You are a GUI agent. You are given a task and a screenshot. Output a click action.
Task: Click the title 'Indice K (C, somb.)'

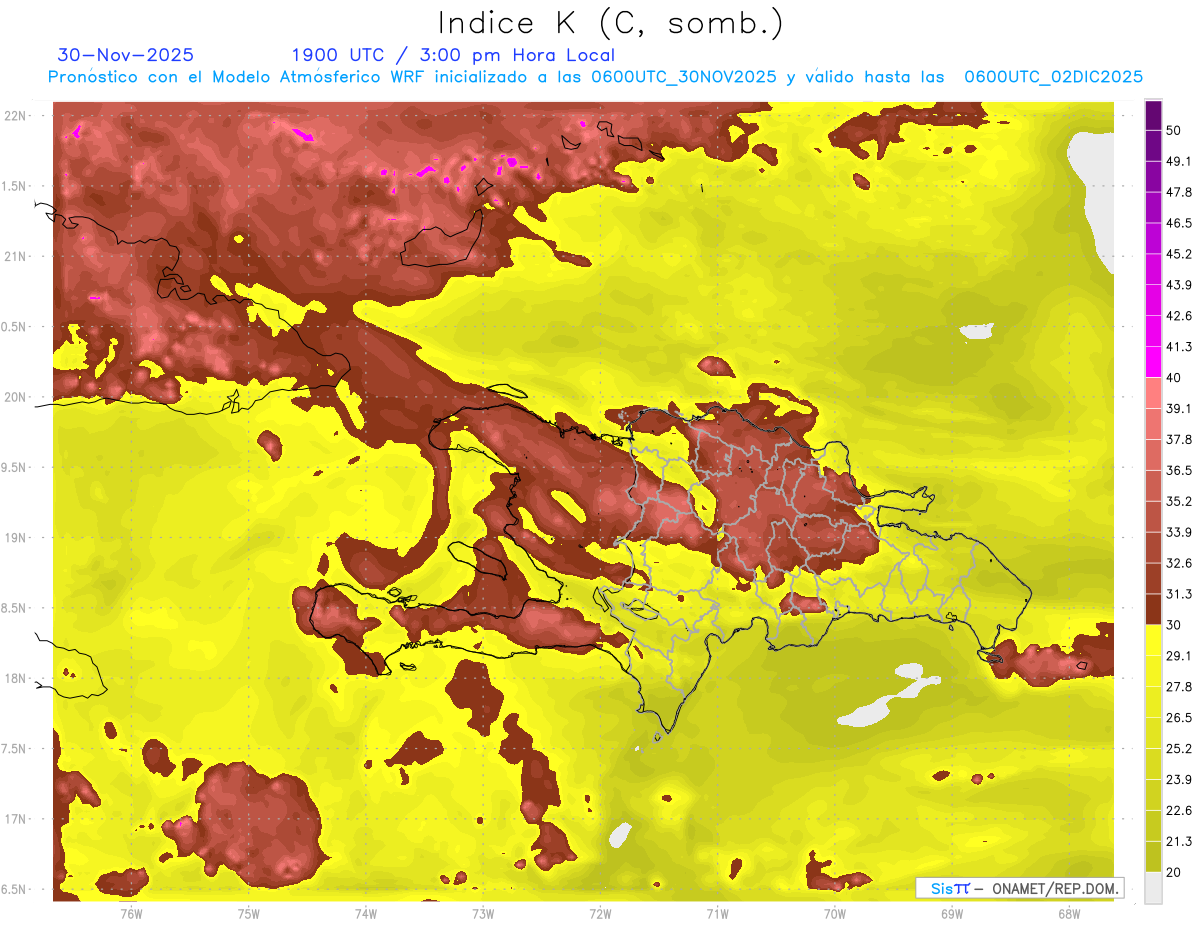(x=610, y=22)
